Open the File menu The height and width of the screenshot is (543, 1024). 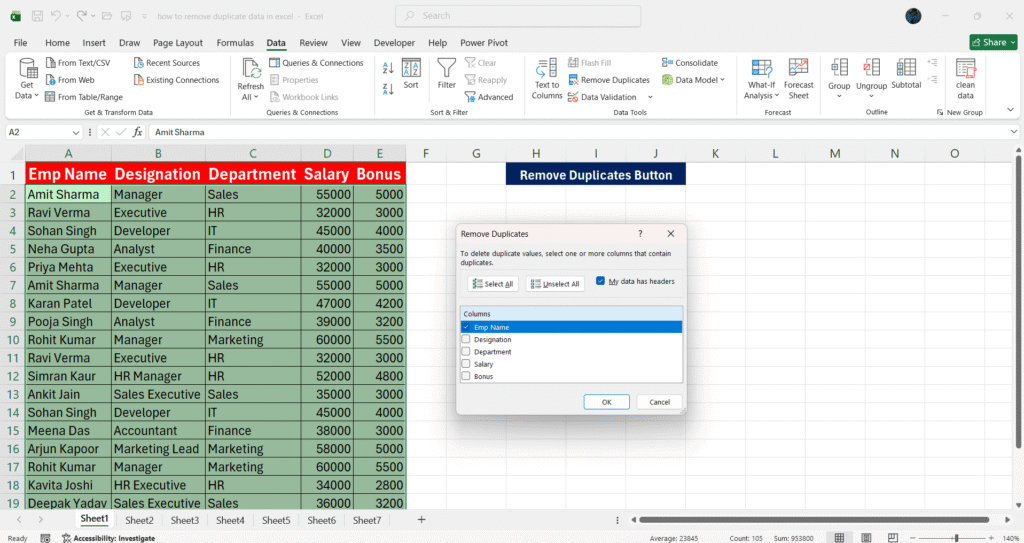[x=20, y=42]
